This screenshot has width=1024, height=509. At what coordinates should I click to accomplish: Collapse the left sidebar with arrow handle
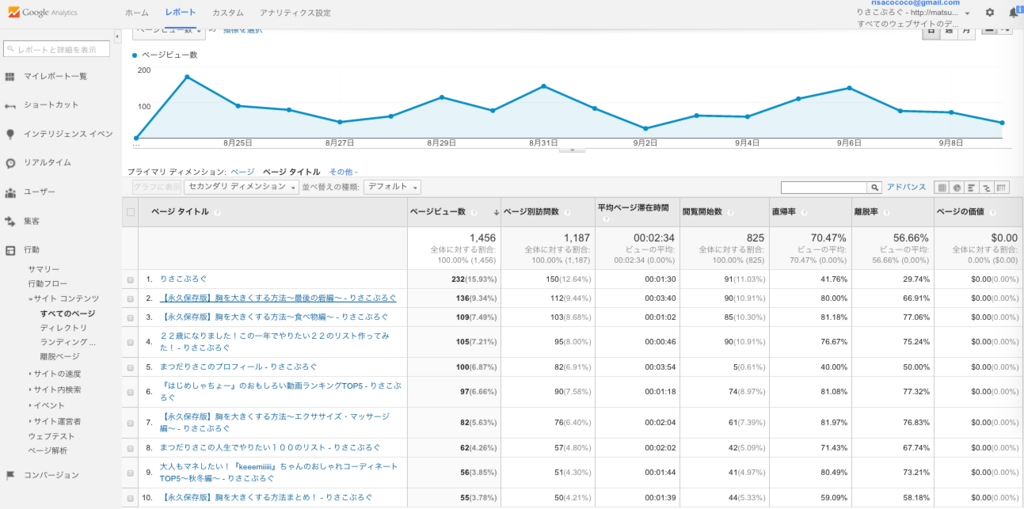[x=117, y=37]
